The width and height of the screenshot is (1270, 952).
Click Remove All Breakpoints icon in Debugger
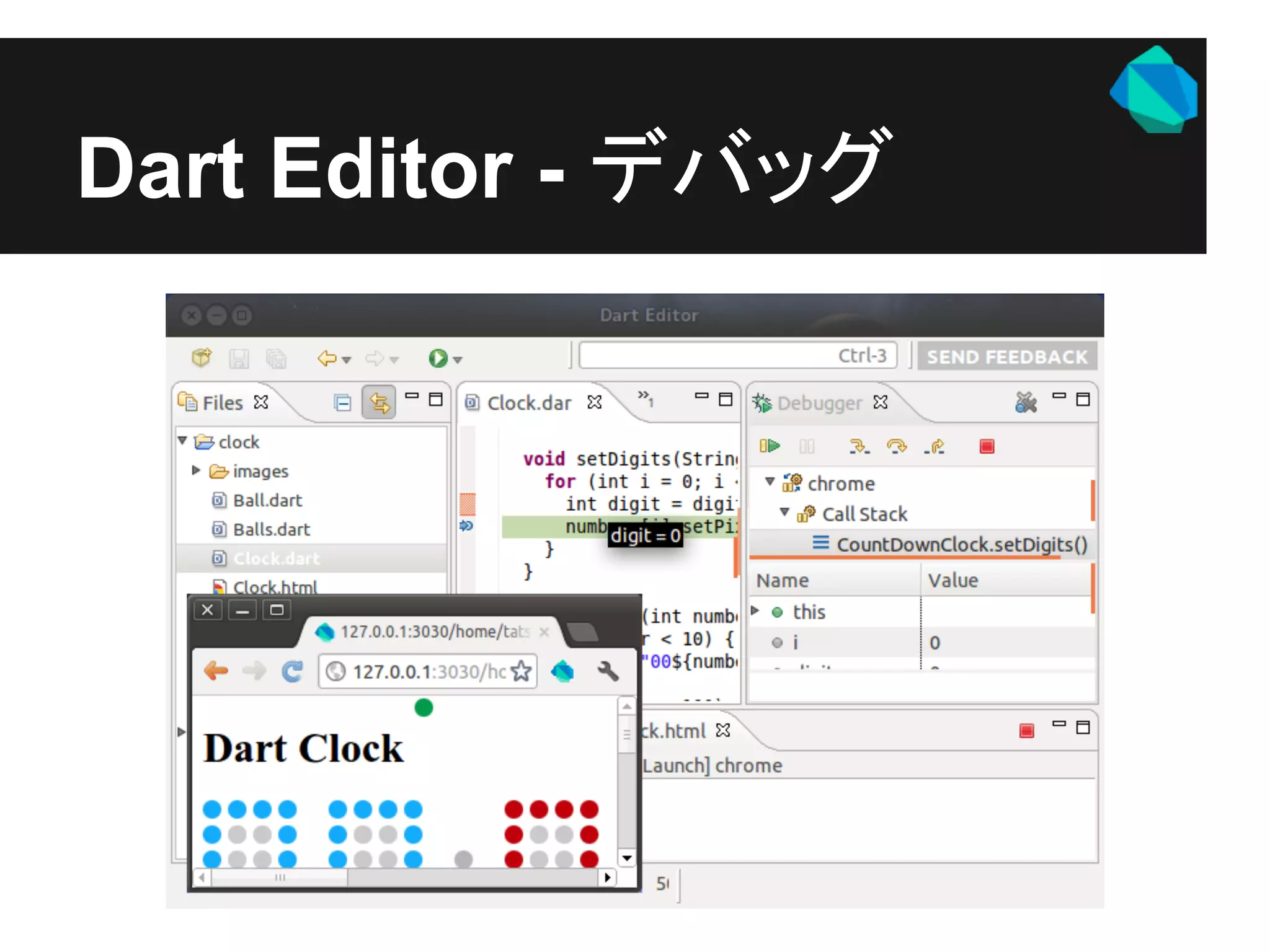pyautogui.click(x=1026, y=402)
